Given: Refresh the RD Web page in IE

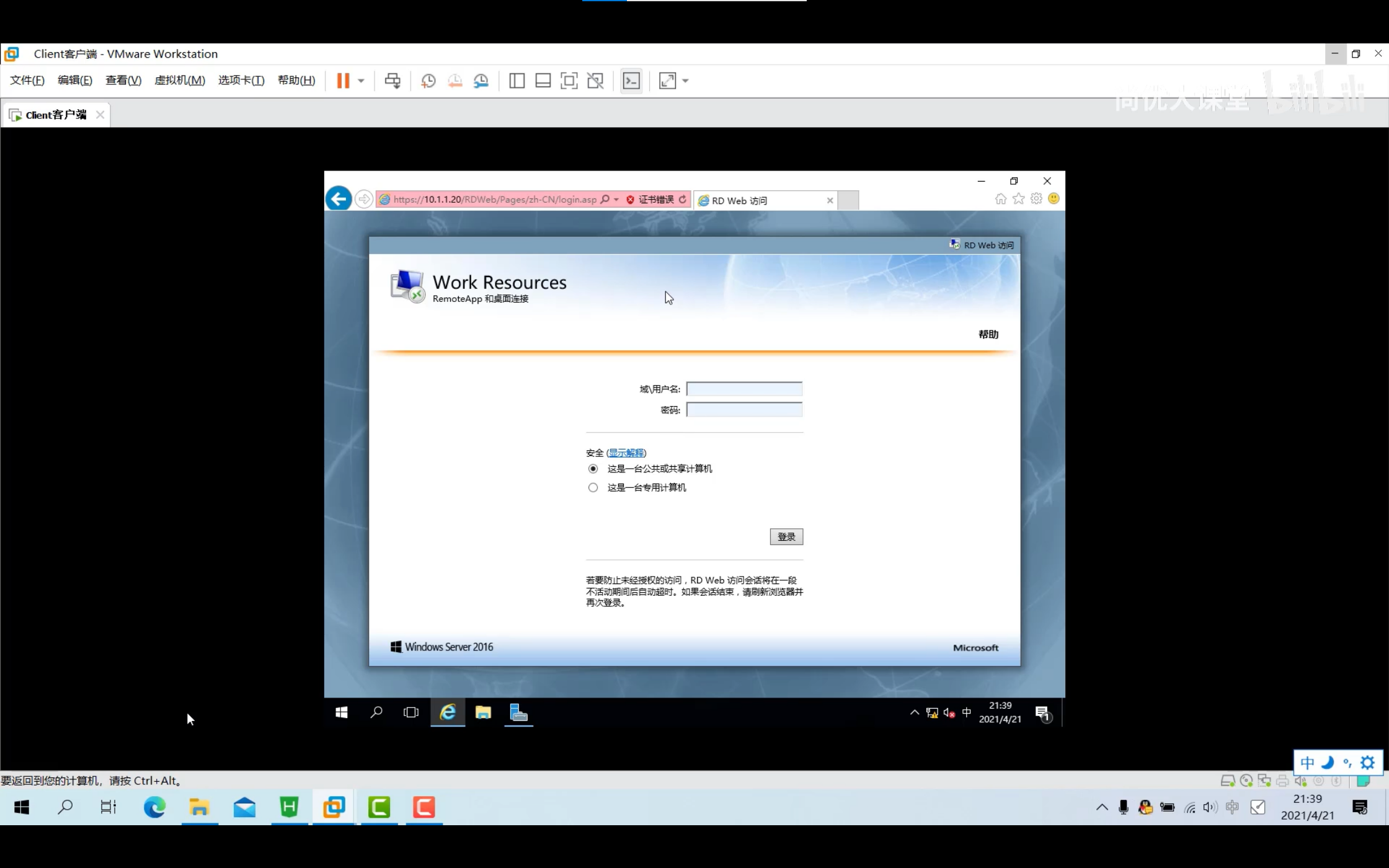Looking at the screenshot, I should (683, 199).
